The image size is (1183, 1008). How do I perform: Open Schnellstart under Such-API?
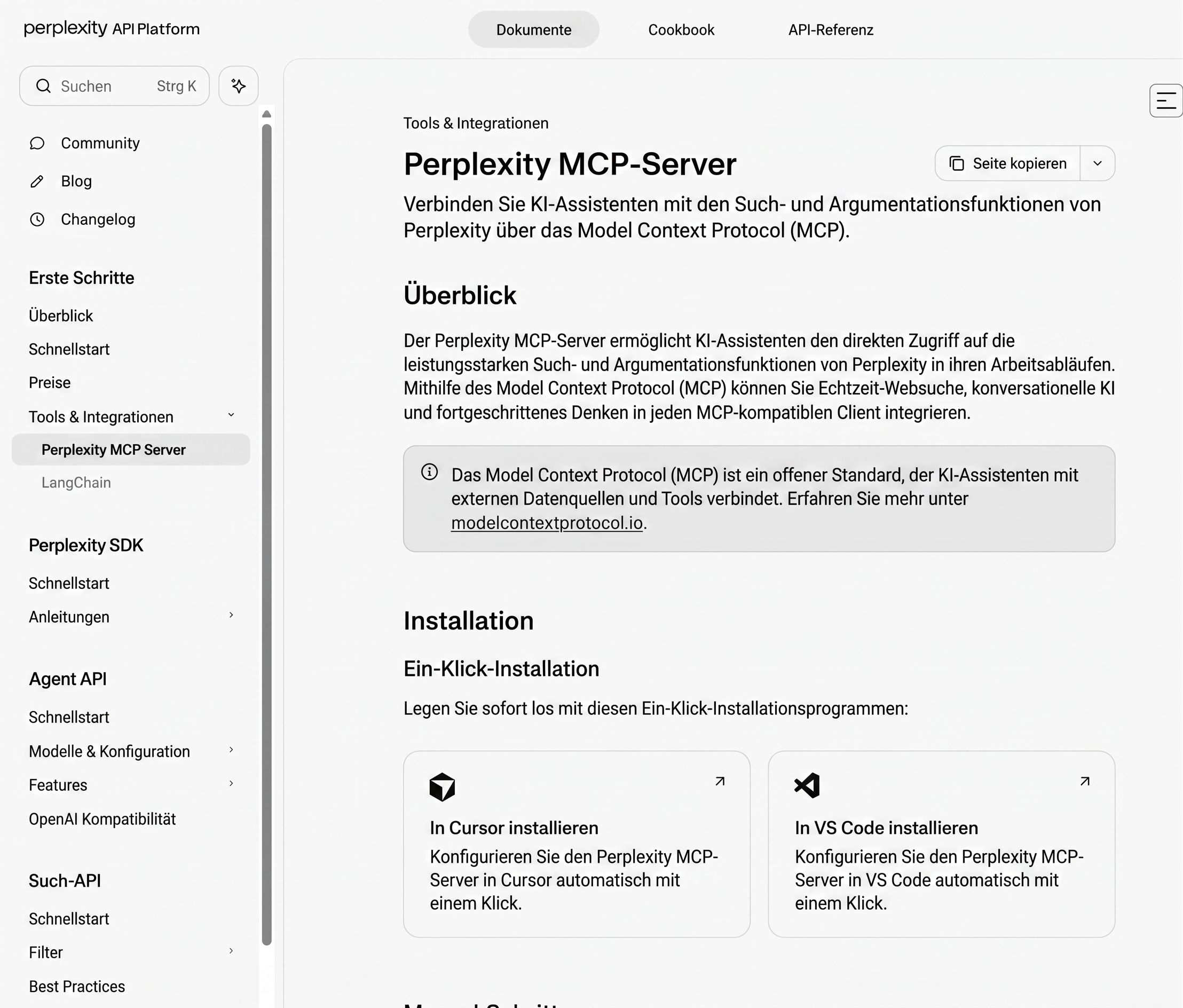69,919
